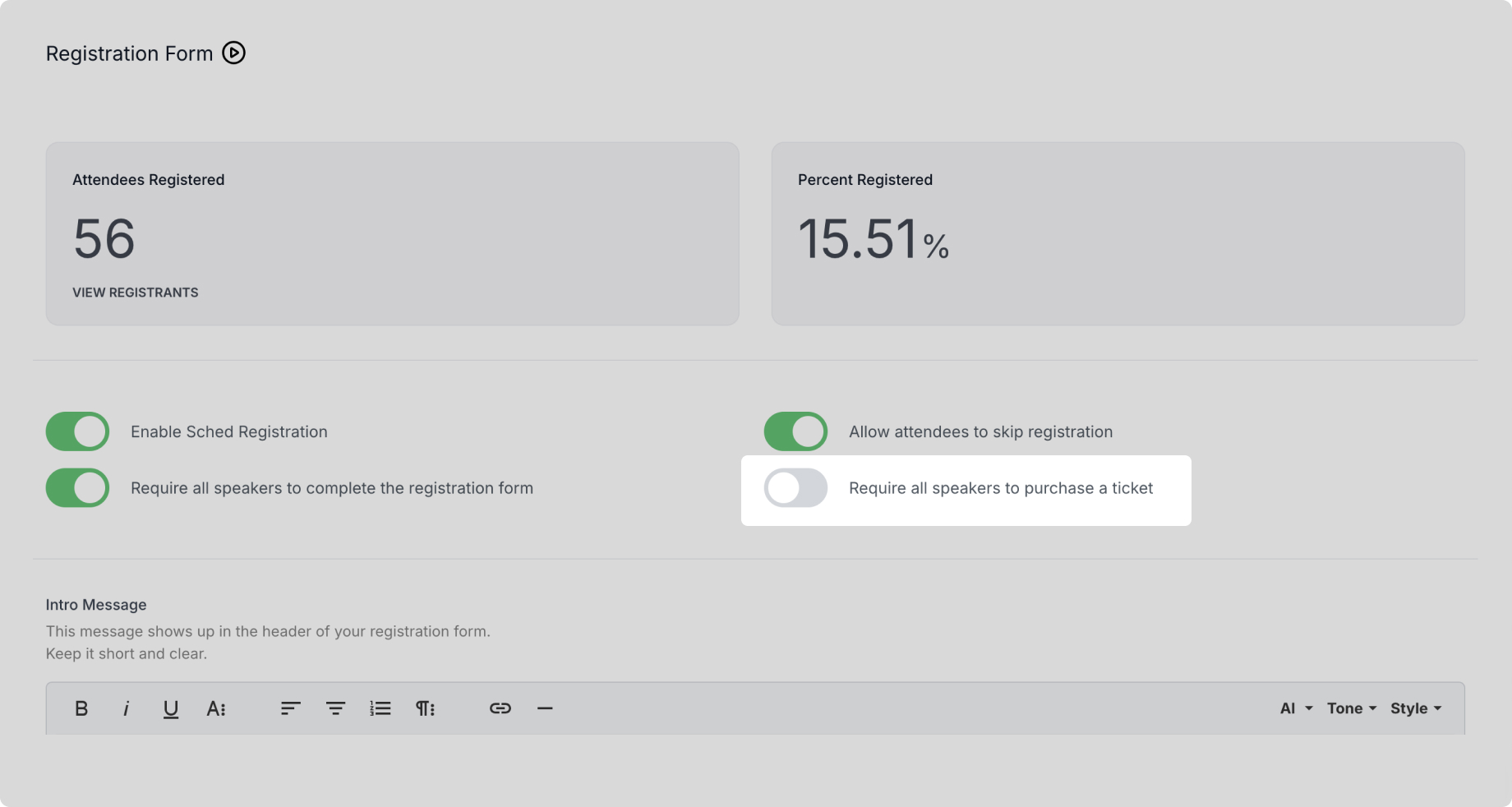Select the center align icon
Viewport: 1512px width, 807px height.
pyautogui.click(x=335, y=708)
